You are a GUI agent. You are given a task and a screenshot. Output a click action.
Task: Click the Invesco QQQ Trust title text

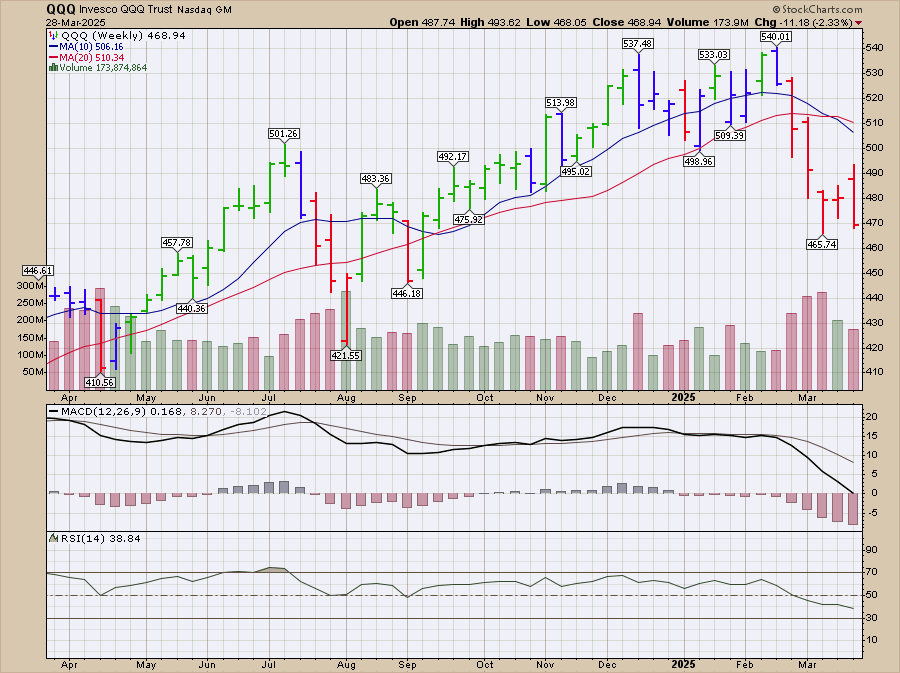tap(131, 8)
